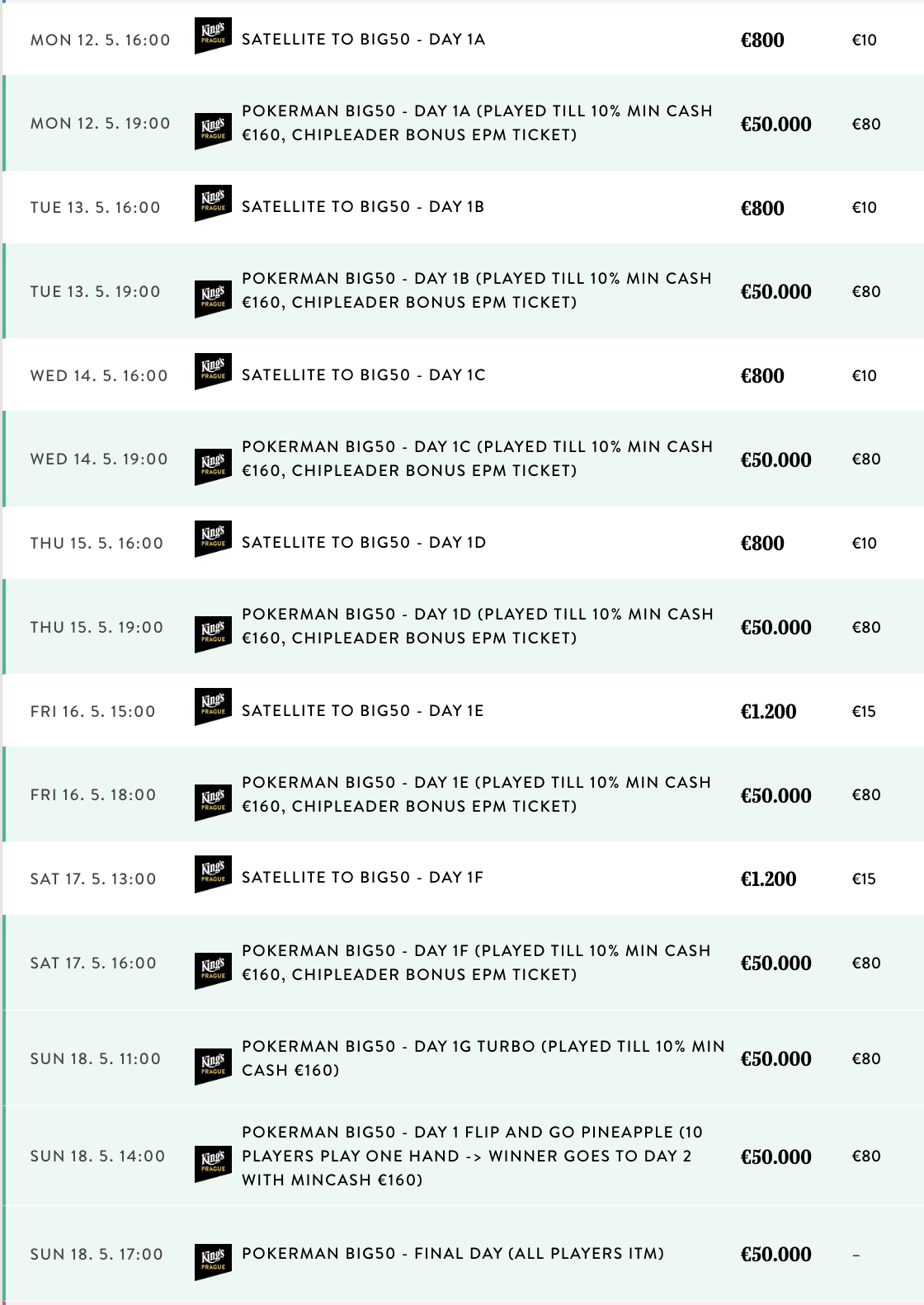Viewport: 924px width, 1305px height.
Task: Open Satellite to BIG50 - Day 1B
Action: tap(363, 207)
